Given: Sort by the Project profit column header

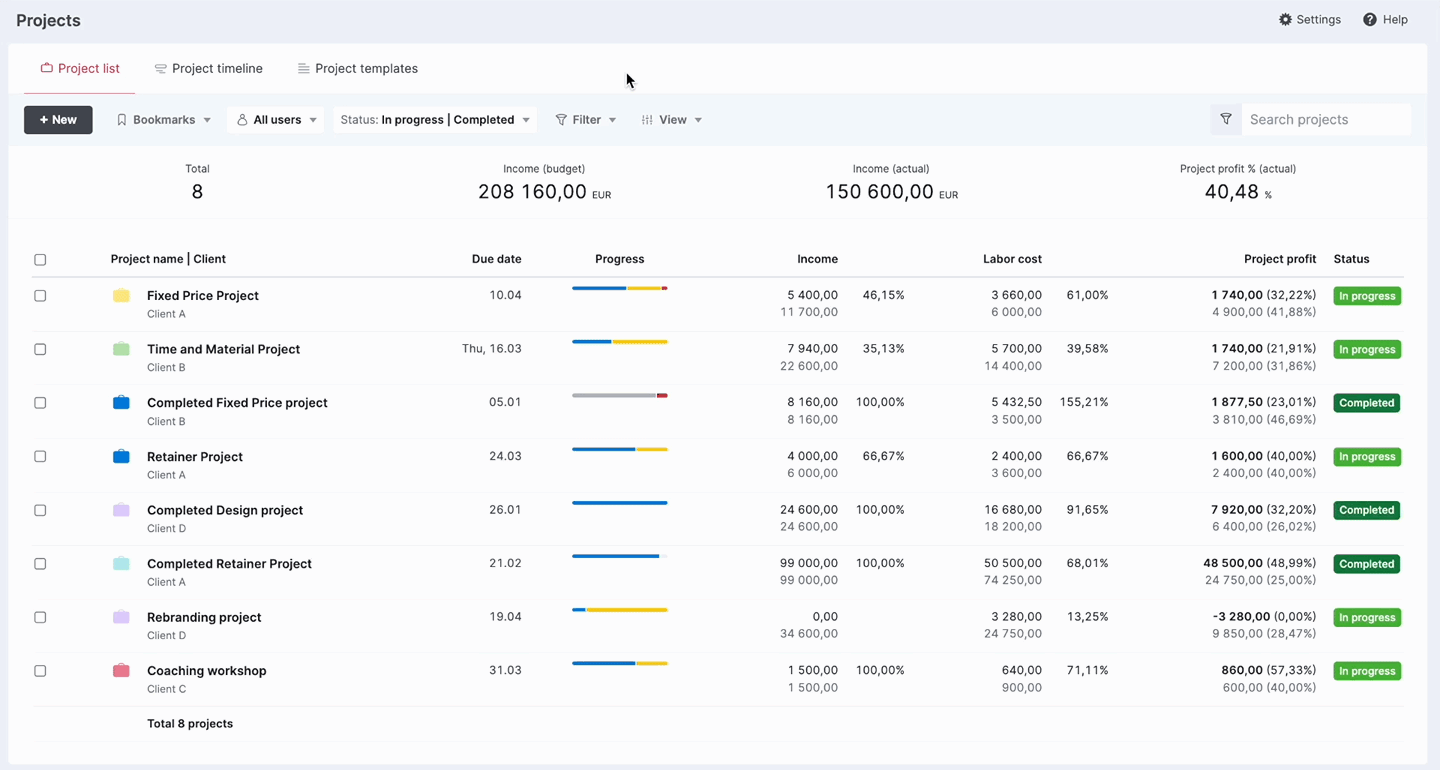Looking at the screenshot, I should [x=1280, y=259].
